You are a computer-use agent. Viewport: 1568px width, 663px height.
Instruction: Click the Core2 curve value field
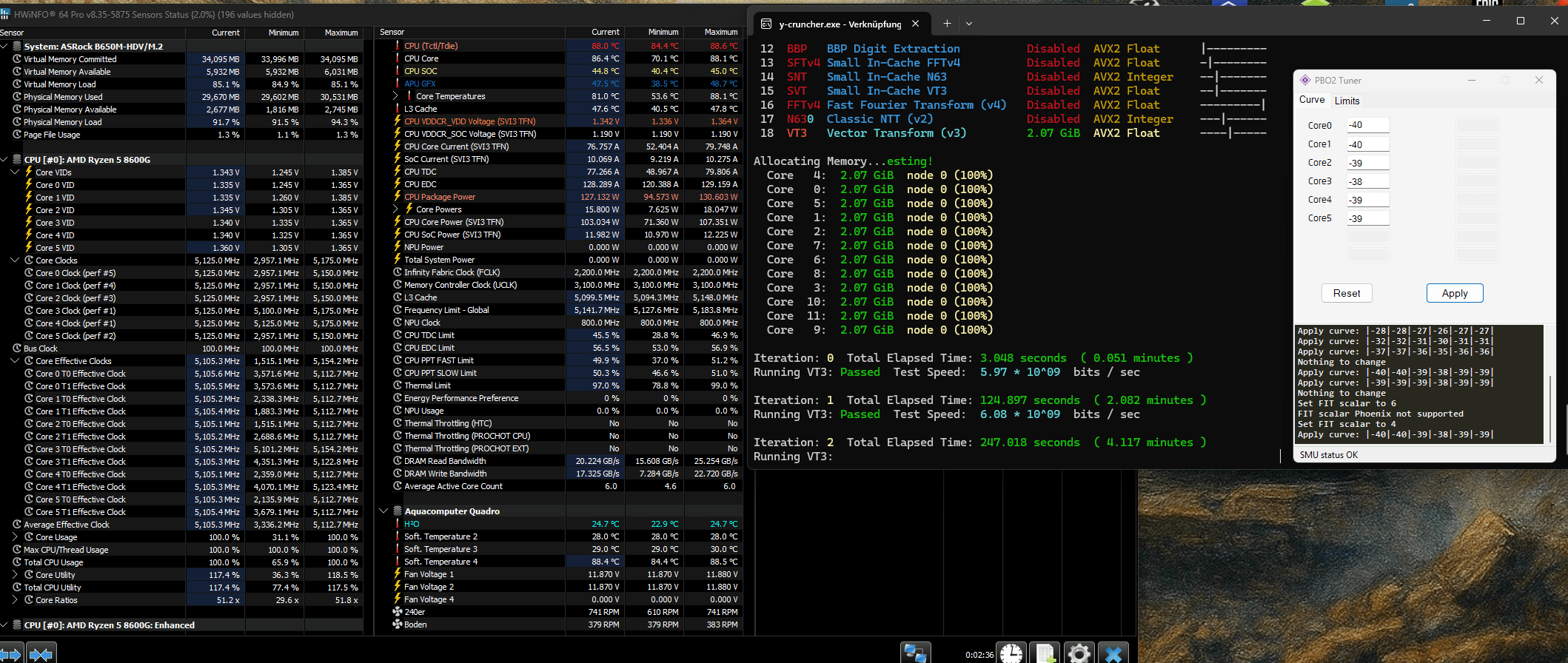1367,162
